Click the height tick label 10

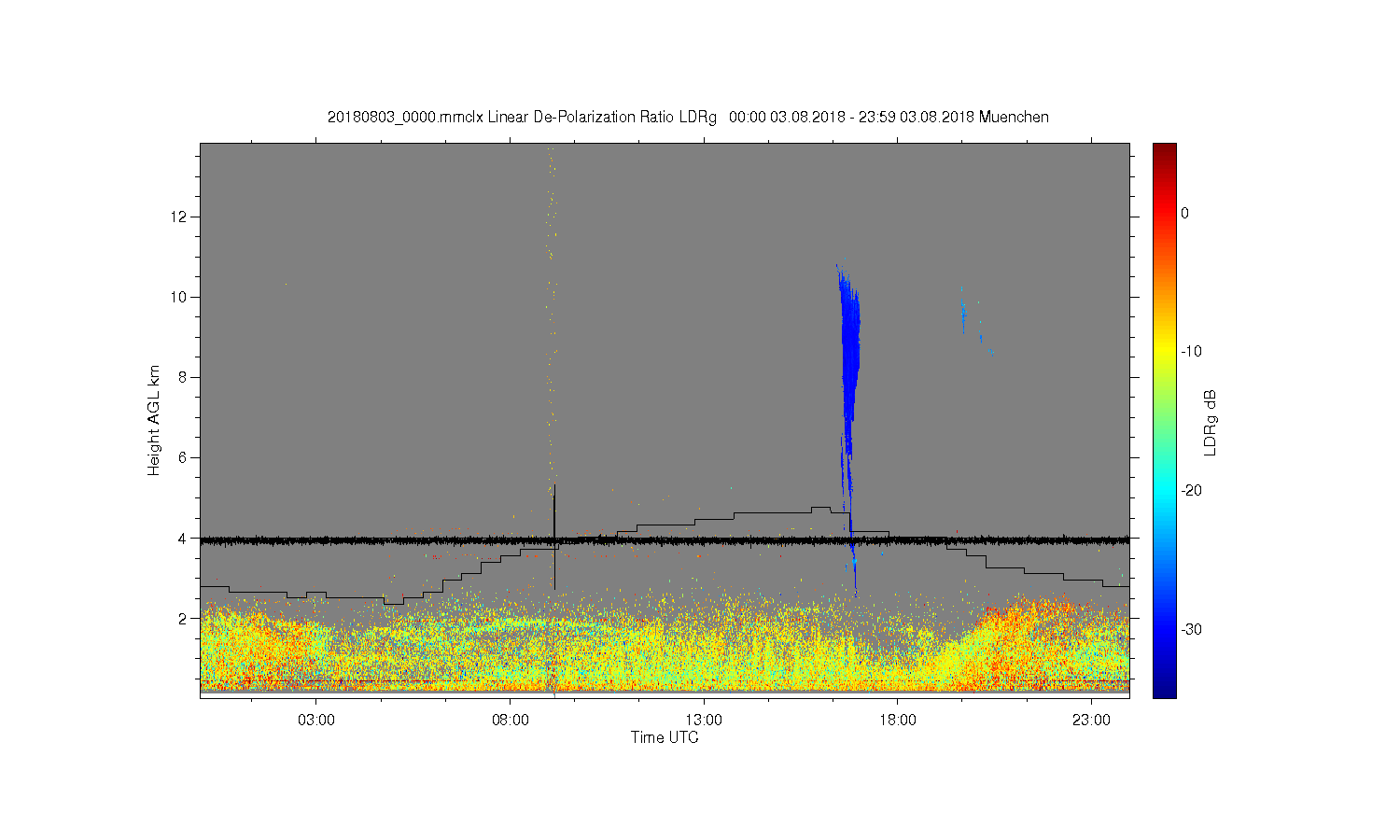(181, 297)
